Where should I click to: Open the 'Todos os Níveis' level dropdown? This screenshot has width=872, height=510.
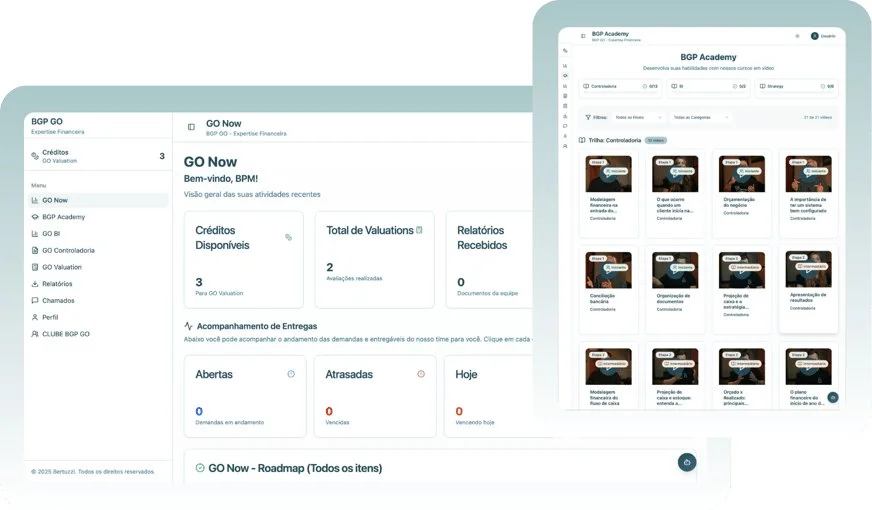[638, 117]
